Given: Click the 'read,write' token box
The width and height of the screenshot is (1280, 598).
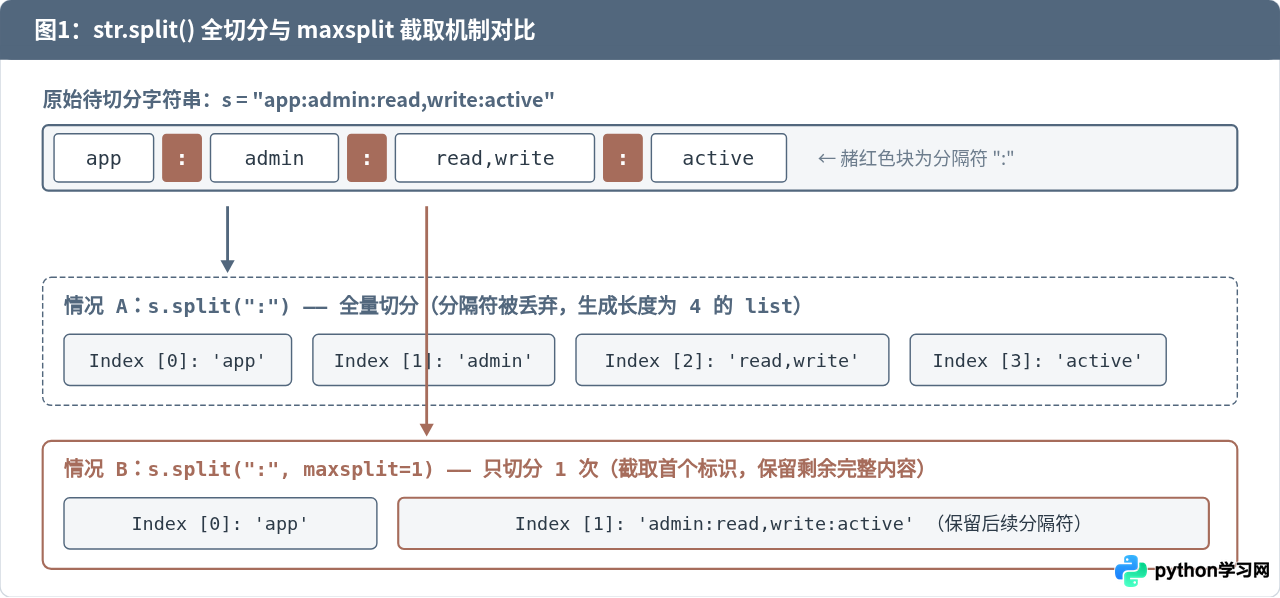Looking at the screenshot, I should click(495, 158).
